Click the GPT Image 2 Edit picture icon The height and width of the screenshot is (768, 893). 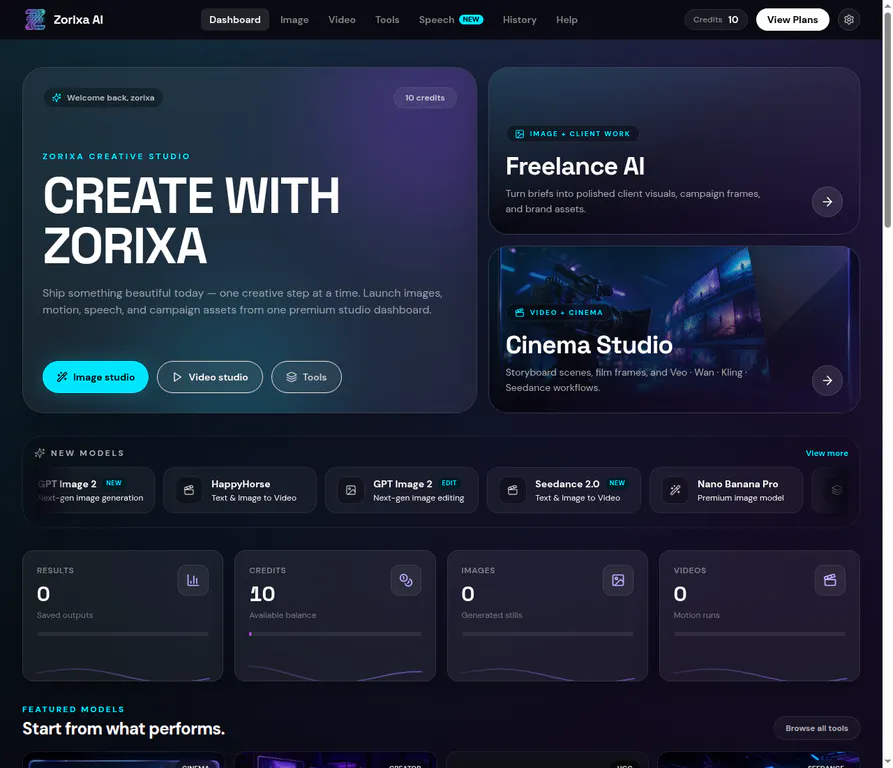(351, 490)
